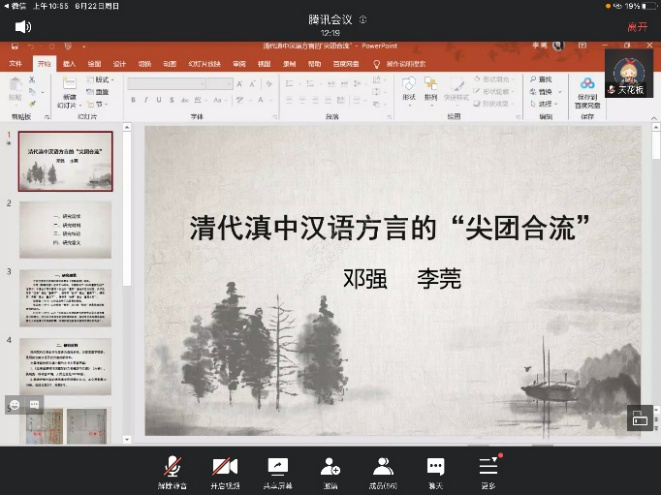Turn on the camera (开启视频)
This screenshot has width=661, height=495.
point(225,470)
